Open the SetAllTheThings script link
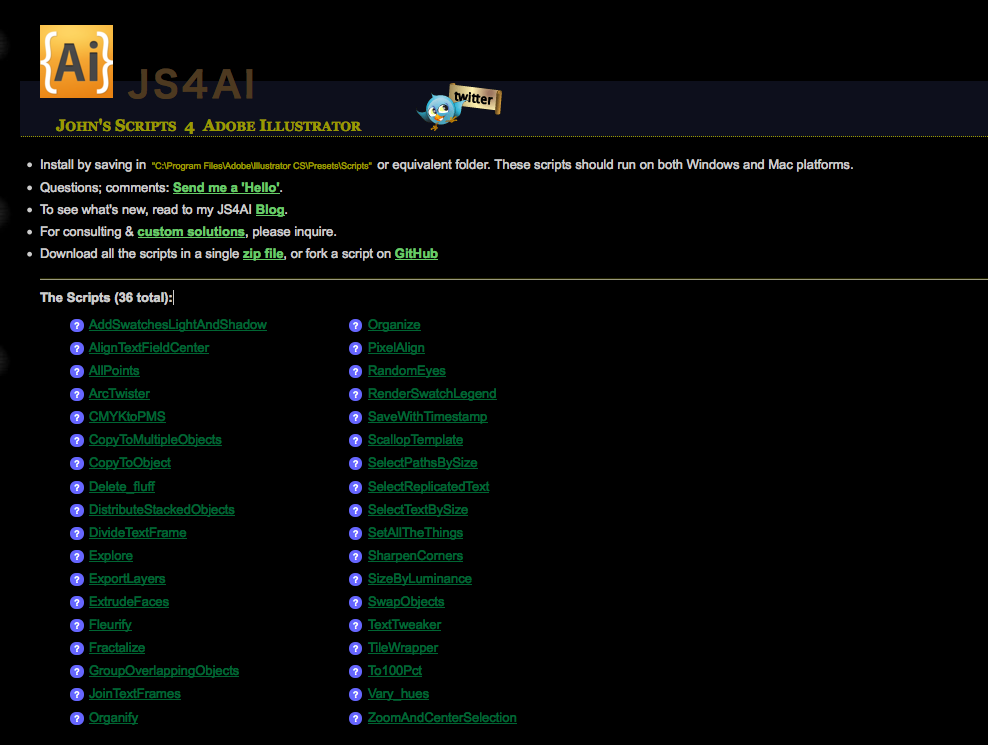The width and height of the screenshot is (988, 745). [x=415, y=533]
